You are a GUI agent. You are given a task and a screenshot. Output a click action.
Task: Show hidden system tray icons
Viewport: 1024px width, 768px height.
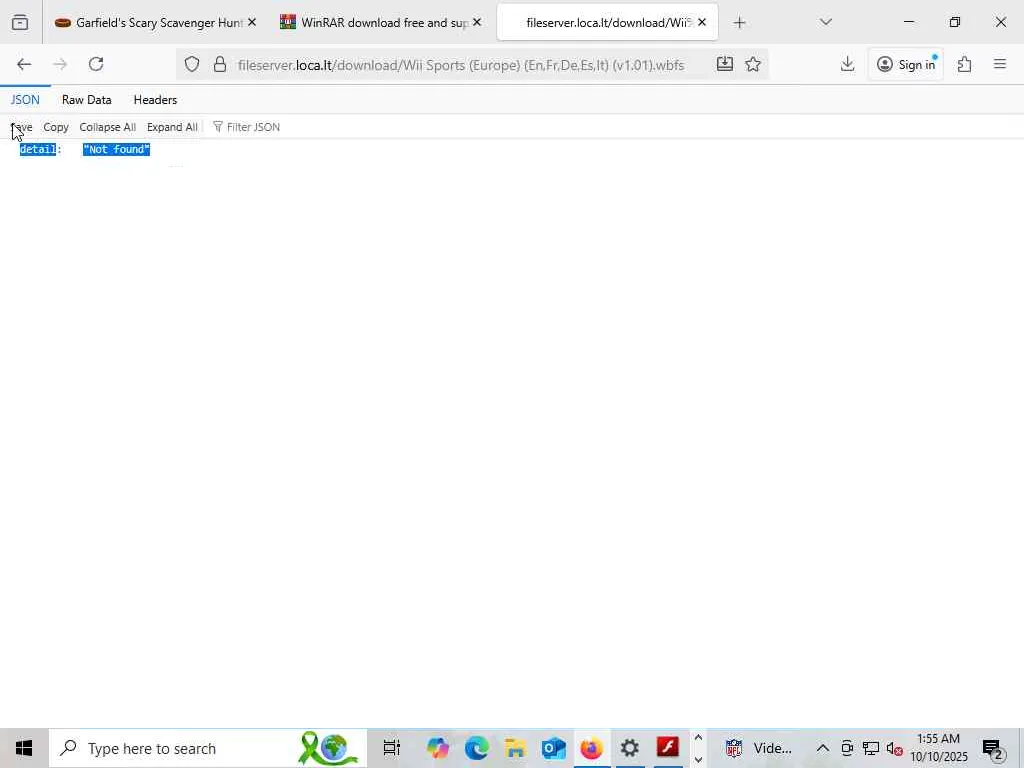tap(823, 748)
